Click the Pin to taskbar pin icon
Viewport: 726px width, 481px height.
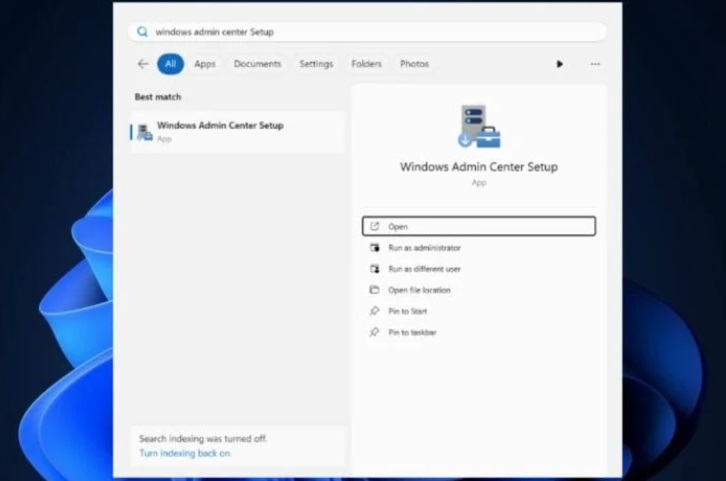[374, 332]
